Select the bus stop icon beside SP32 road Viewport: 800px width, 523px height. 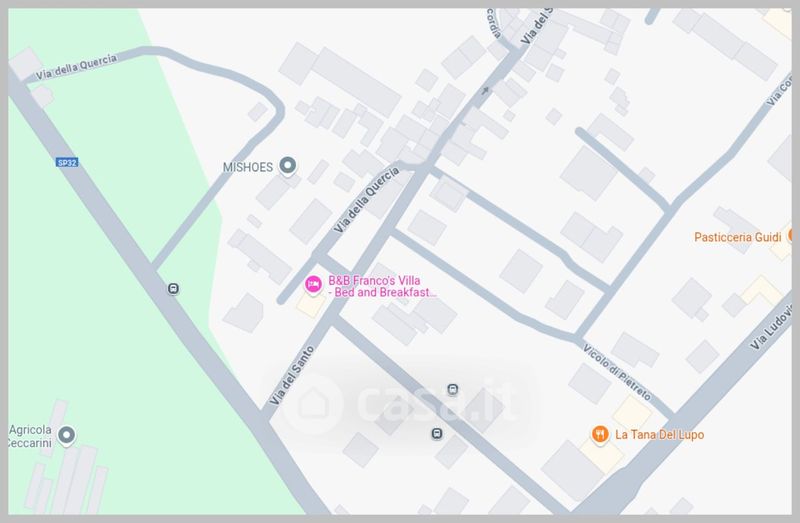[173, 289]
